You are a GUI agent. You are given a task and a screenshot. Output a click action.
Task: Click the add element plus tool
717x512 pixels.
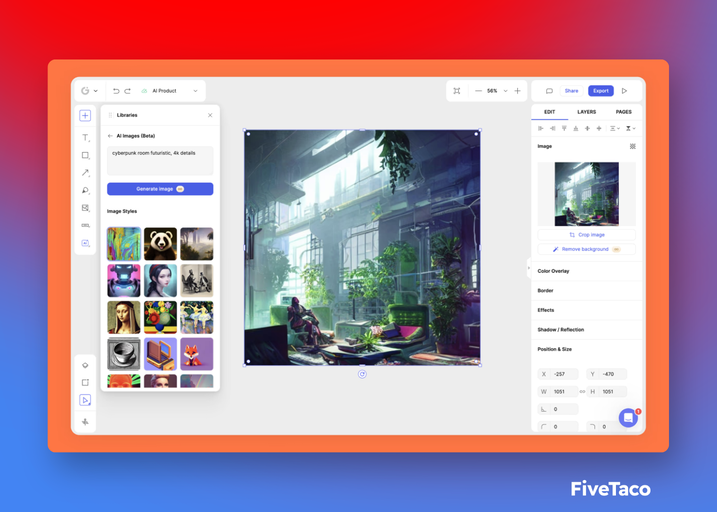click(85, 116)
